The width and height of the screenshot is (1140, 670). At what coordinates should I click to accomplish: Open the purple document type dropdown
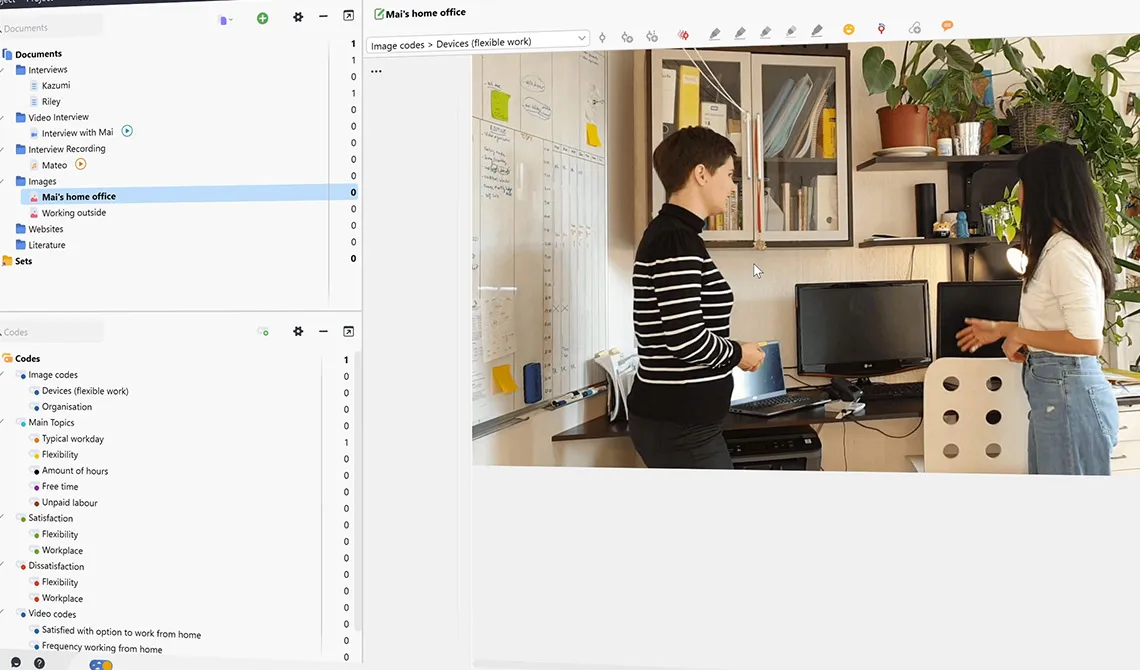225,20
